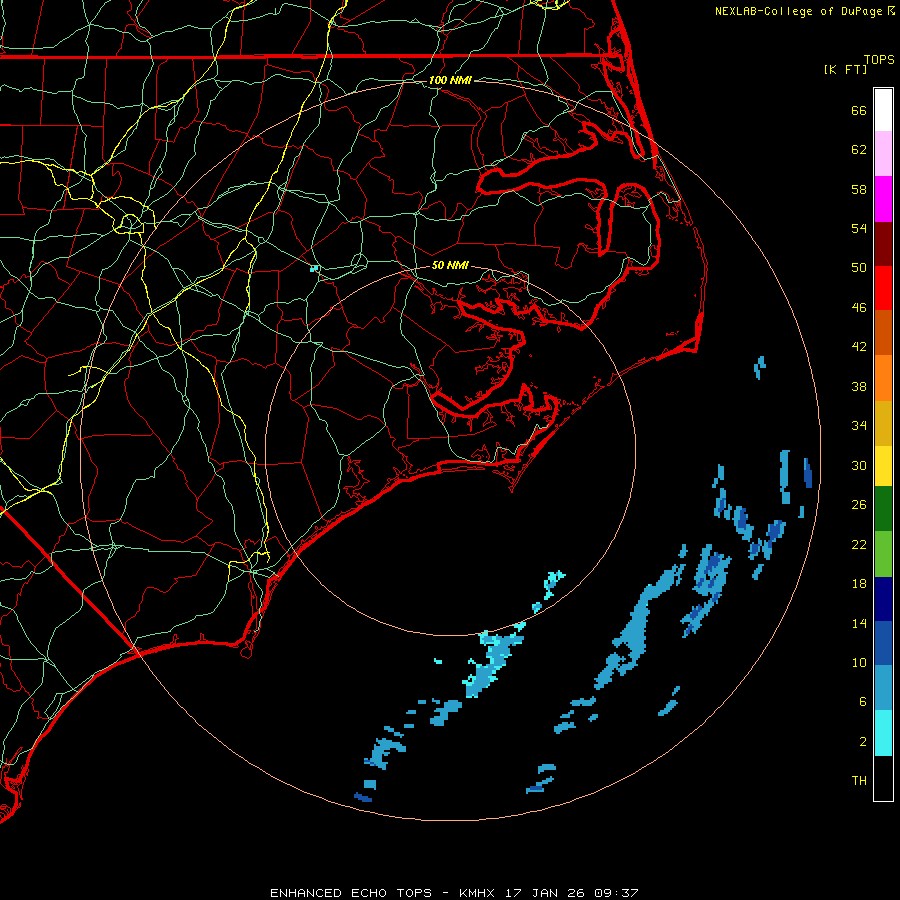Click the "6" legend value
Viewport: 900px width, 900px height.
[863, 702]
